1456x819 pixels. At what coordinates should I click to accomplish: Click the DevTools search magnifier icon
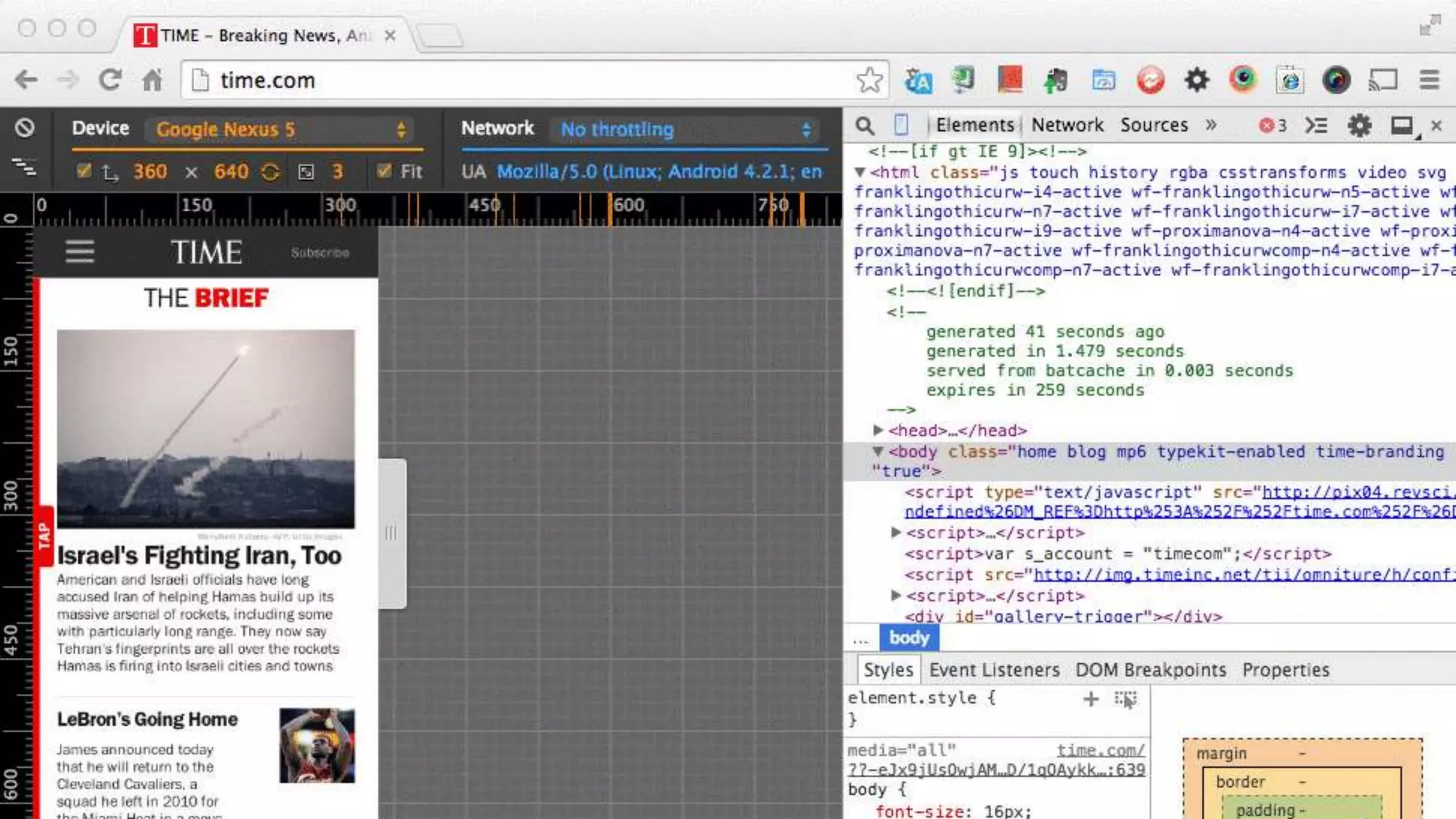point(864,126)
